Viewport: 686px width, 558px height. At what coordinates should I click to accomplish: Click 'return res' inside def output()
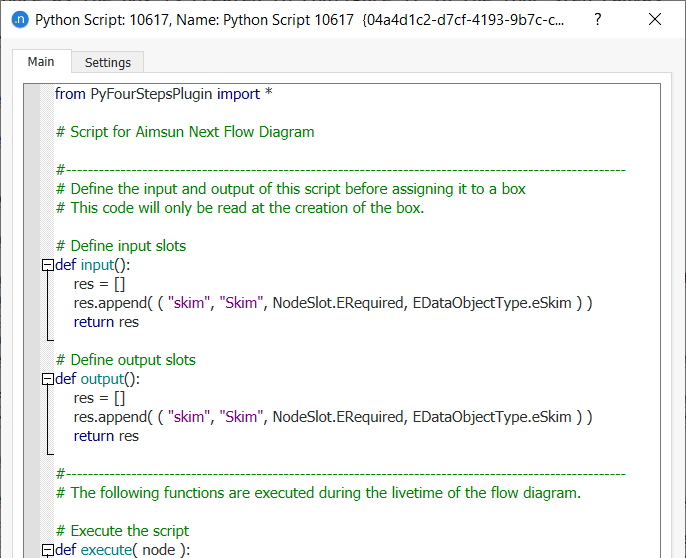coord(106,436)
